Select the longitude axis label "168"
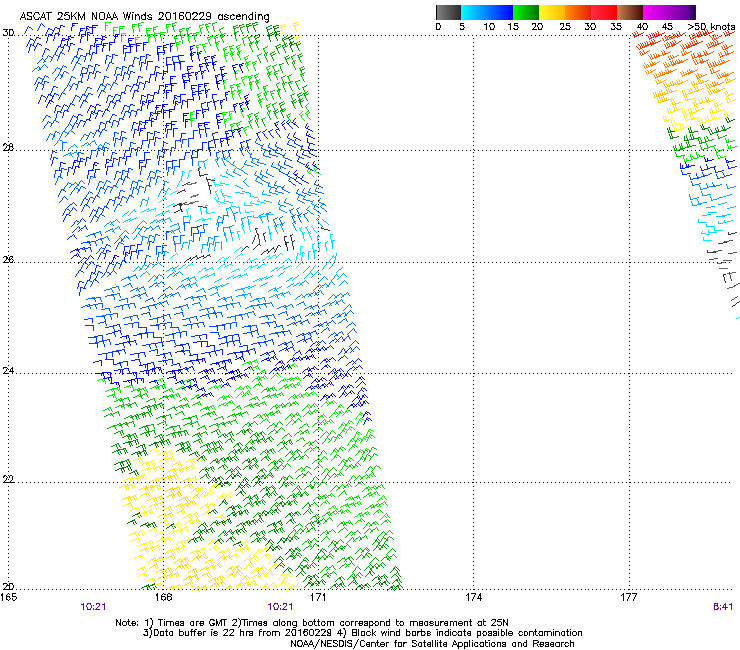Screen dimensions: 740x650 coord(163,597)
